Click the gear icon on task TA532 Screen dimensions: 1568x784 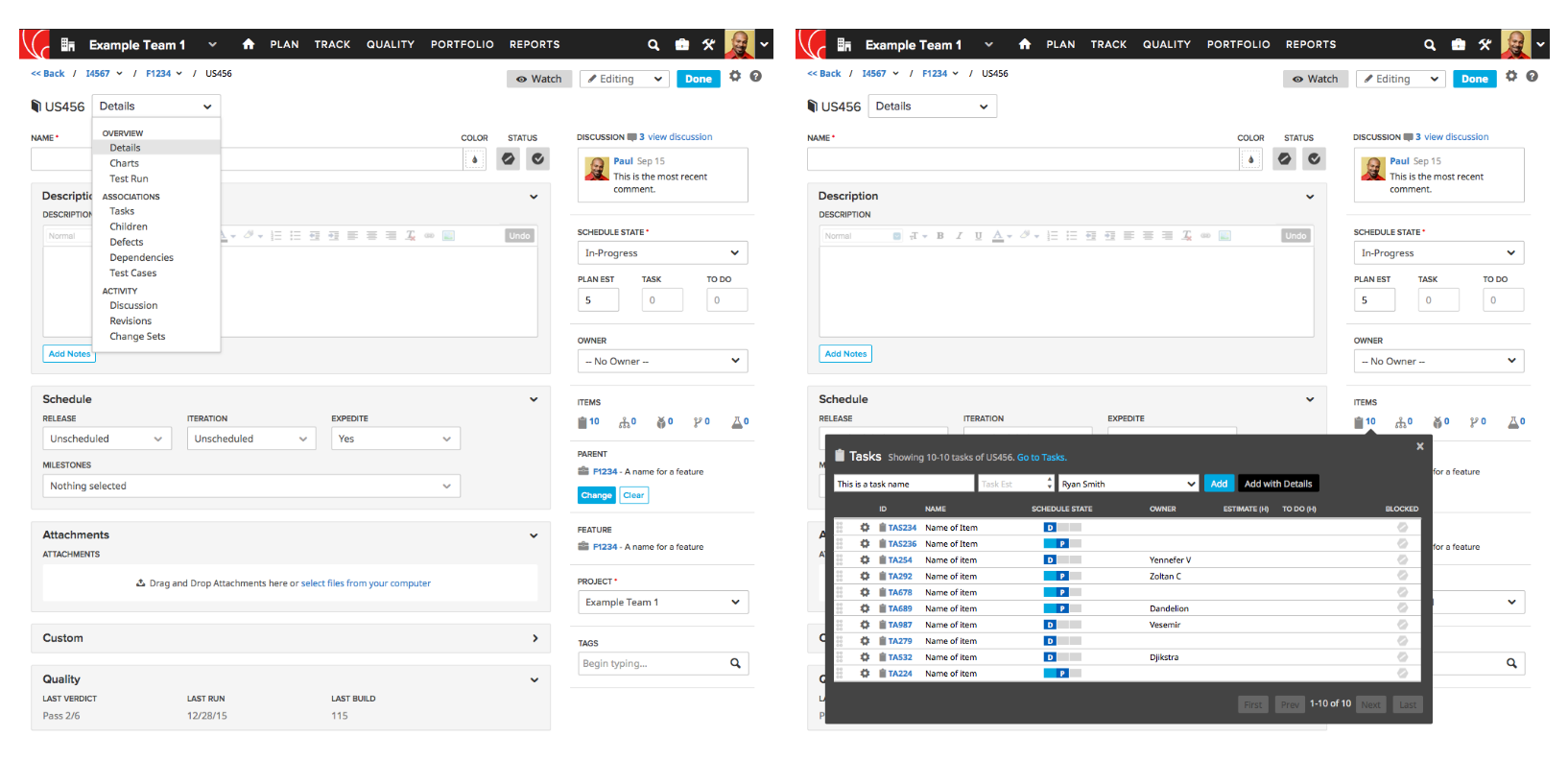coord(865,657)
